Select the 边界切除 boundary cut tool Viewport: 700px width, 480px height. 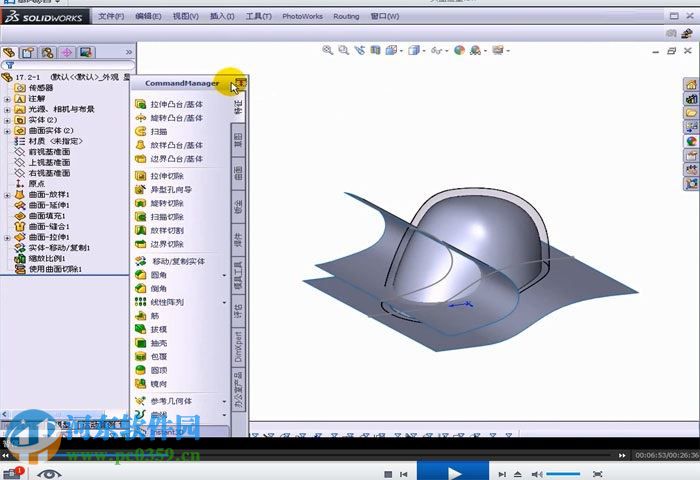tap(159, 244)
